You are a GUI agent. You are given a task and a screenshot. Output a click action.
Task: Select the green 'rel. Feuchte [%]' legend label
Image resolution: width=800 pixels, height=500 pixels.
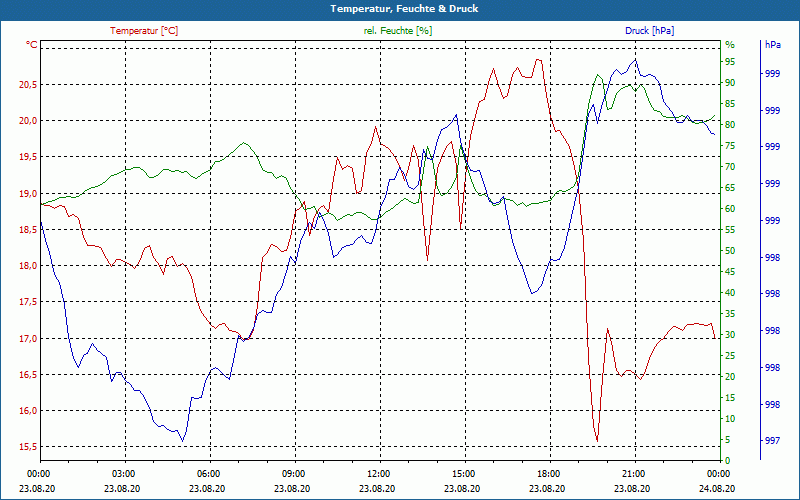click(398, 31)
